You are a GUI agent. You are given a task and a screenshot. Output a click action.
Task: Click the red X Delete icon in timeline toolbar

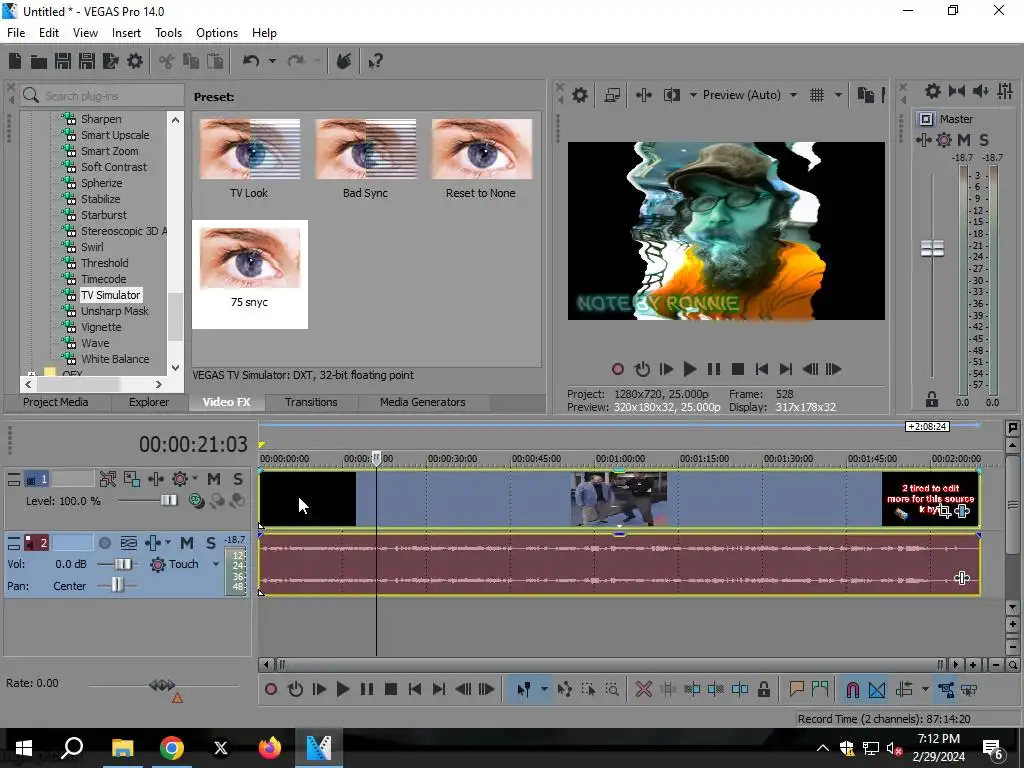643,690
